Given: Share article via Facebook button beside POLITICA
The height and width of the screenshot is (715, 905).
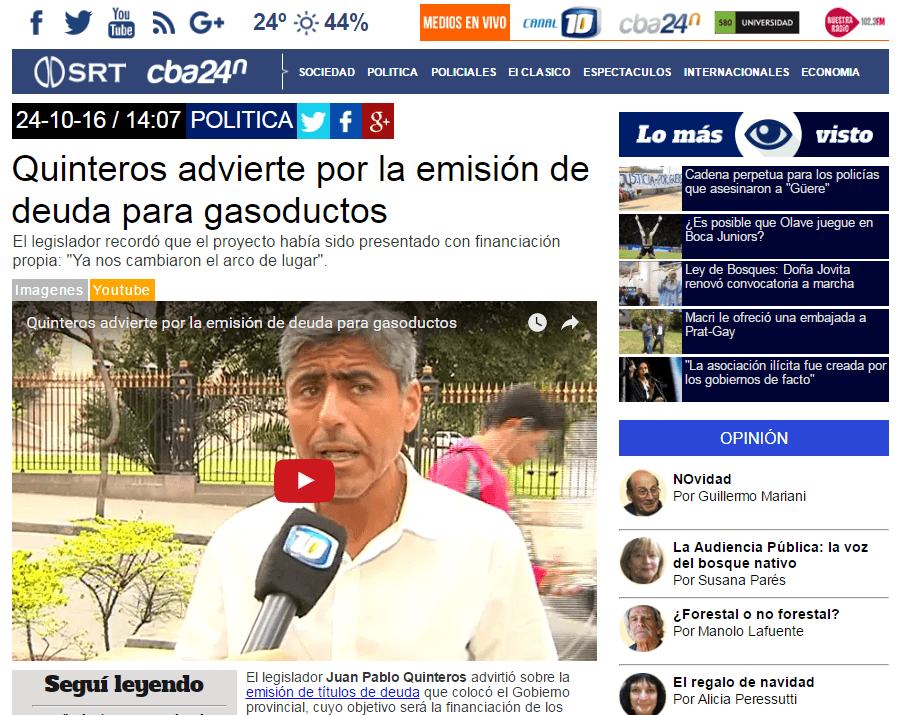Looking at the screenshot, I should coord(346,121).
